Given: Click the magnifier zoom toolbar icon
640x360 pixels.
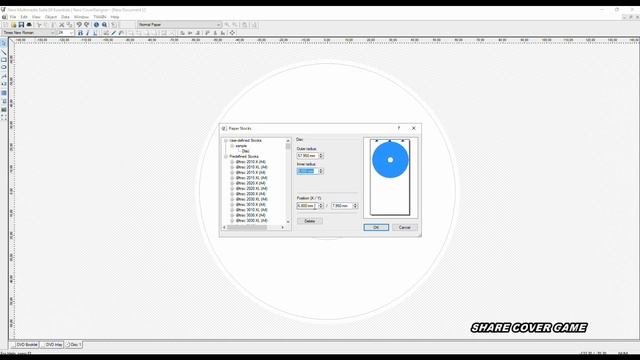Looking at the screenshot, I should click(104, 25).
